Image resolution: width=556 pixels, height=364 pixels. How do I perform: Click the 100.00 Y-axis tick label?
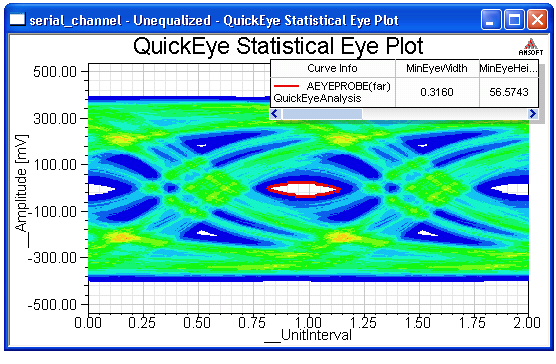[55, 165]
